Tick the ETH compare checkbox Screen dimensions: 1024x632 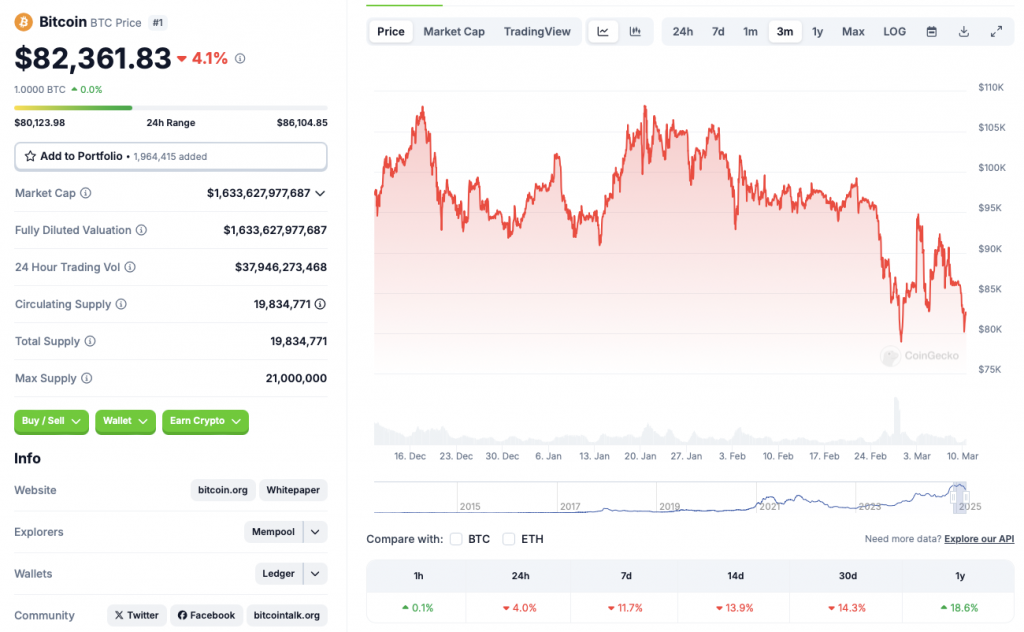click(509, 539)
